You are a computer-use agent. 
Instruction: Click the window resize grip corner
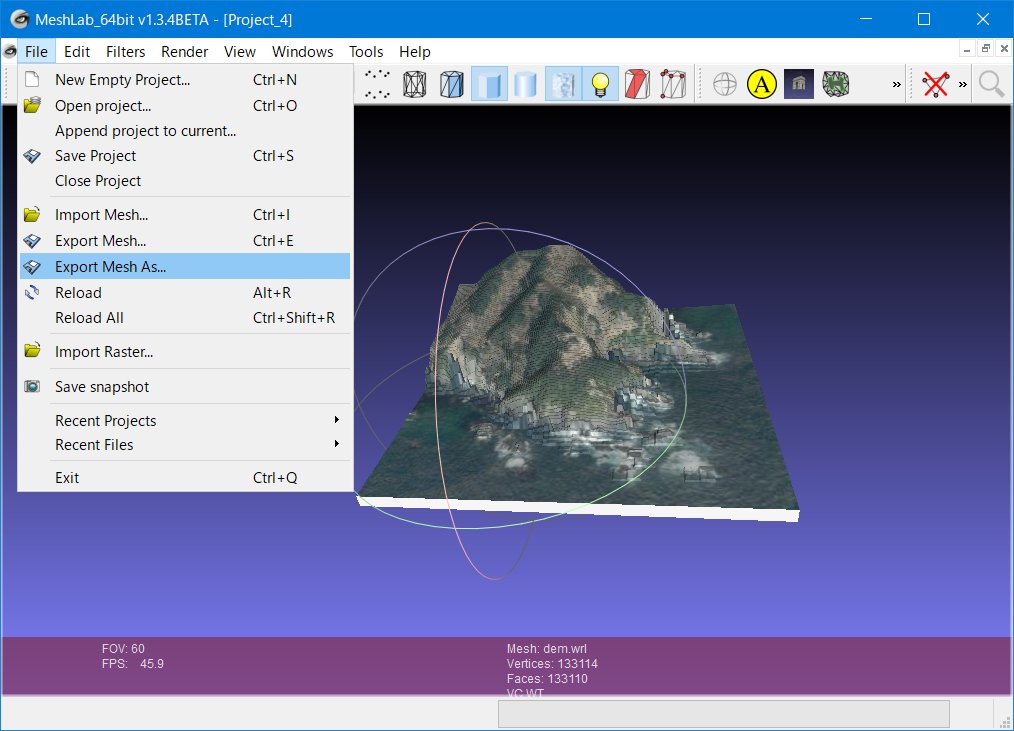(1006, 723)
